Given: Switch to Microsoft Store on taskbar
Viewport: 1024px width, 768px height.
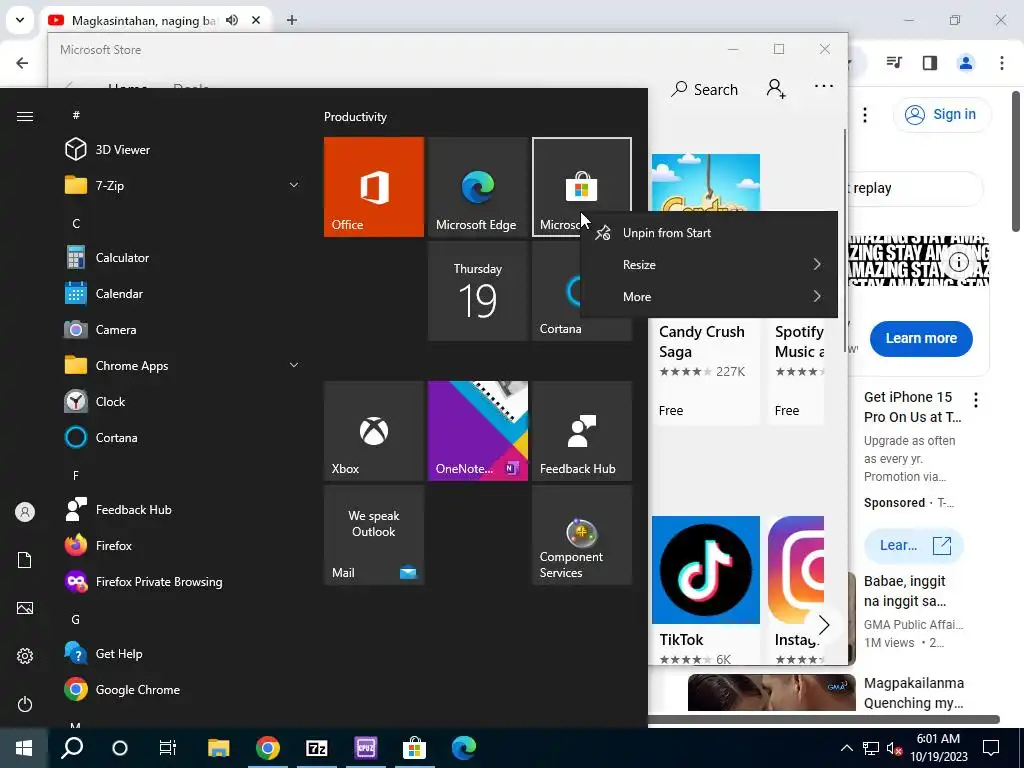Looking at the screenshot, I should coord(414,748).
